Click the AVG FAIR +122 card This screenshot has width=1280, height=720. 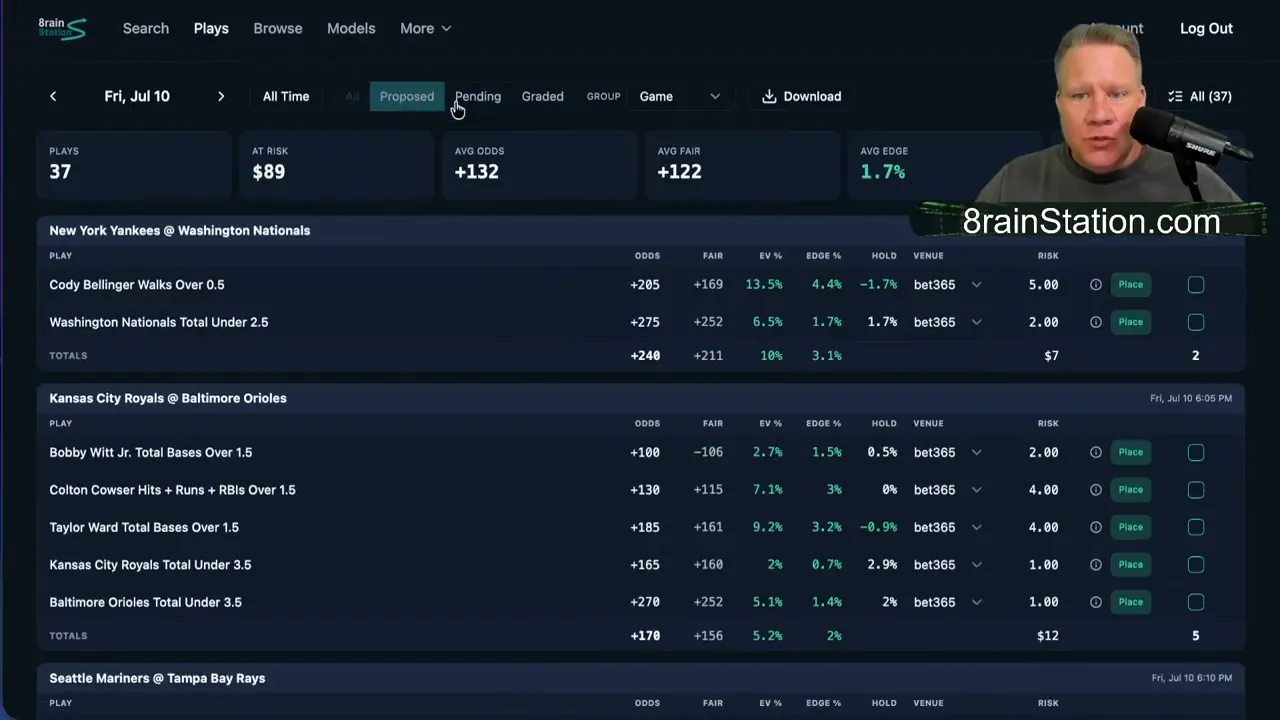742,163
